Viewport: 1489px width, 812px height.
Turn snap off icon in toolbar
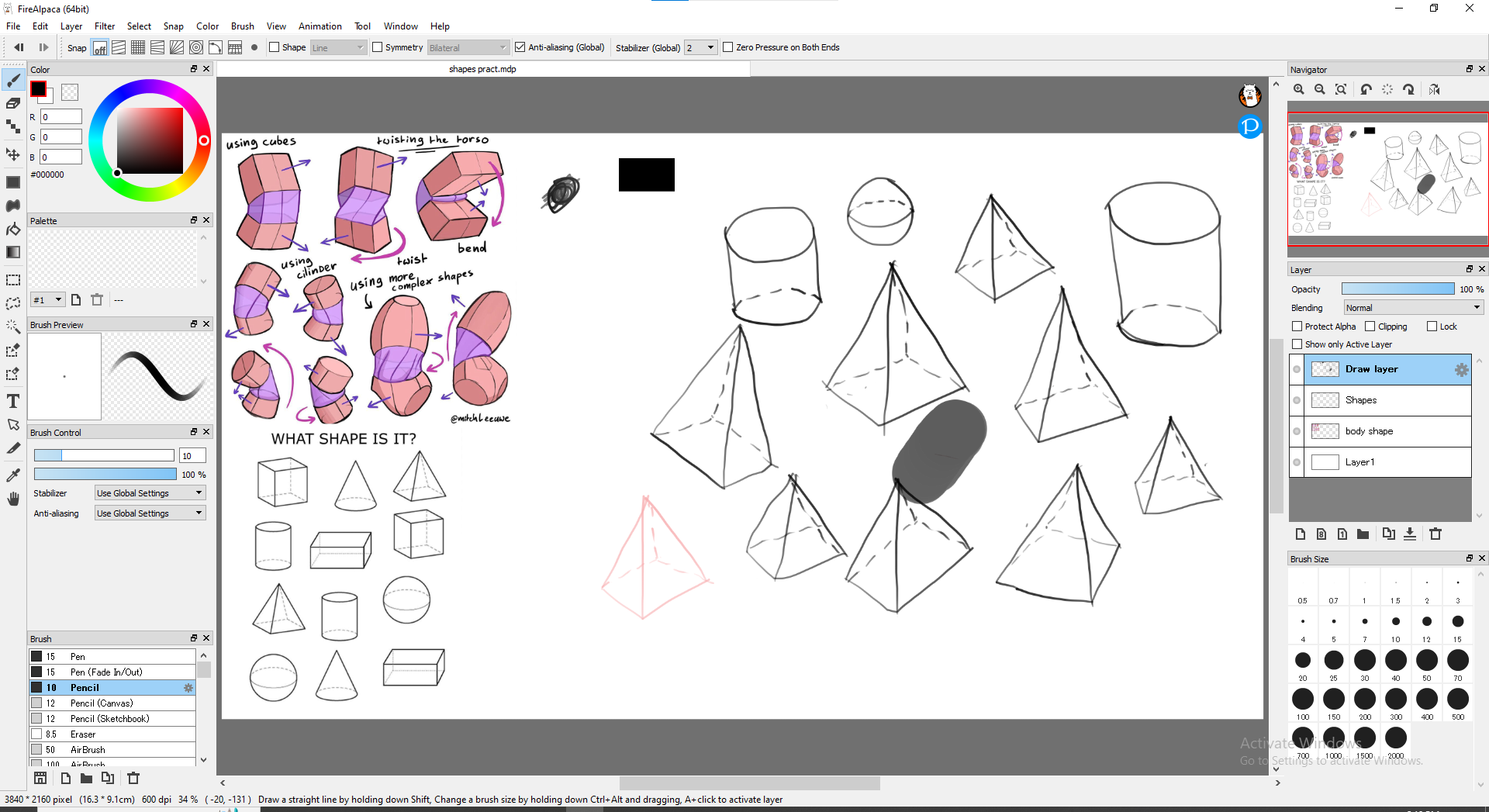tap(99, 48)
